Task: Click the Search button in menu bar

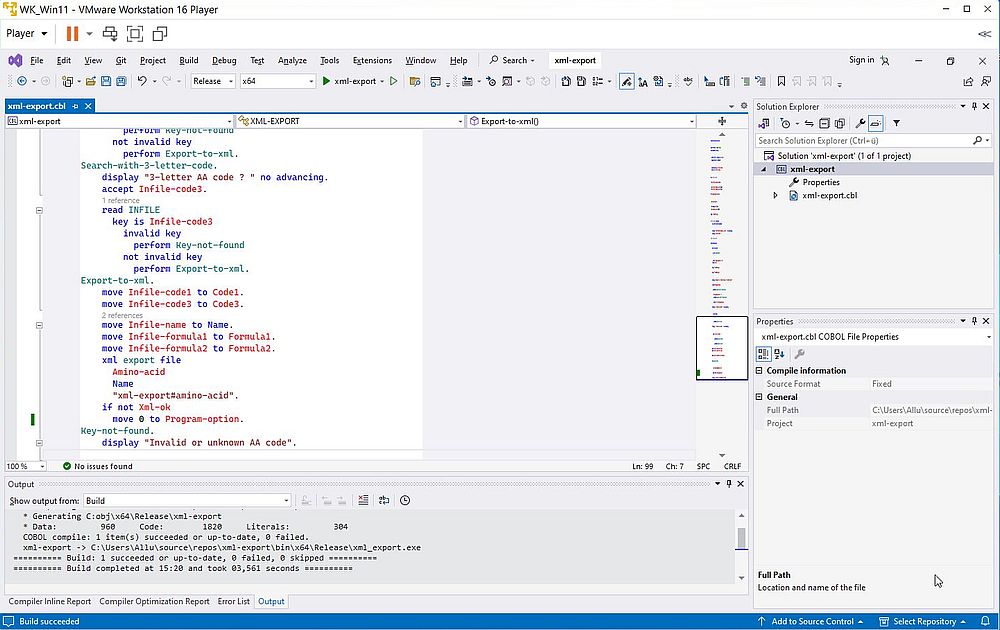Action: point(512,61)
